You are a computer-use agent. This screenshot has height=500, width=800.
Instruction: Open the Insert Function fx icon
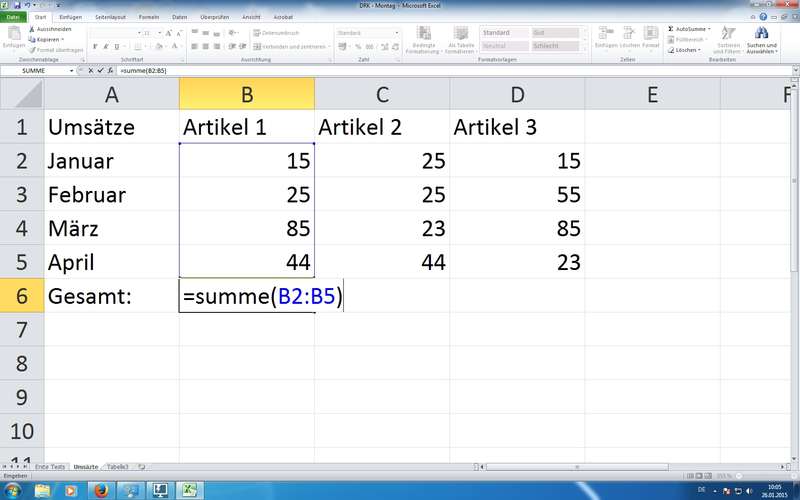tap(112, 71)
